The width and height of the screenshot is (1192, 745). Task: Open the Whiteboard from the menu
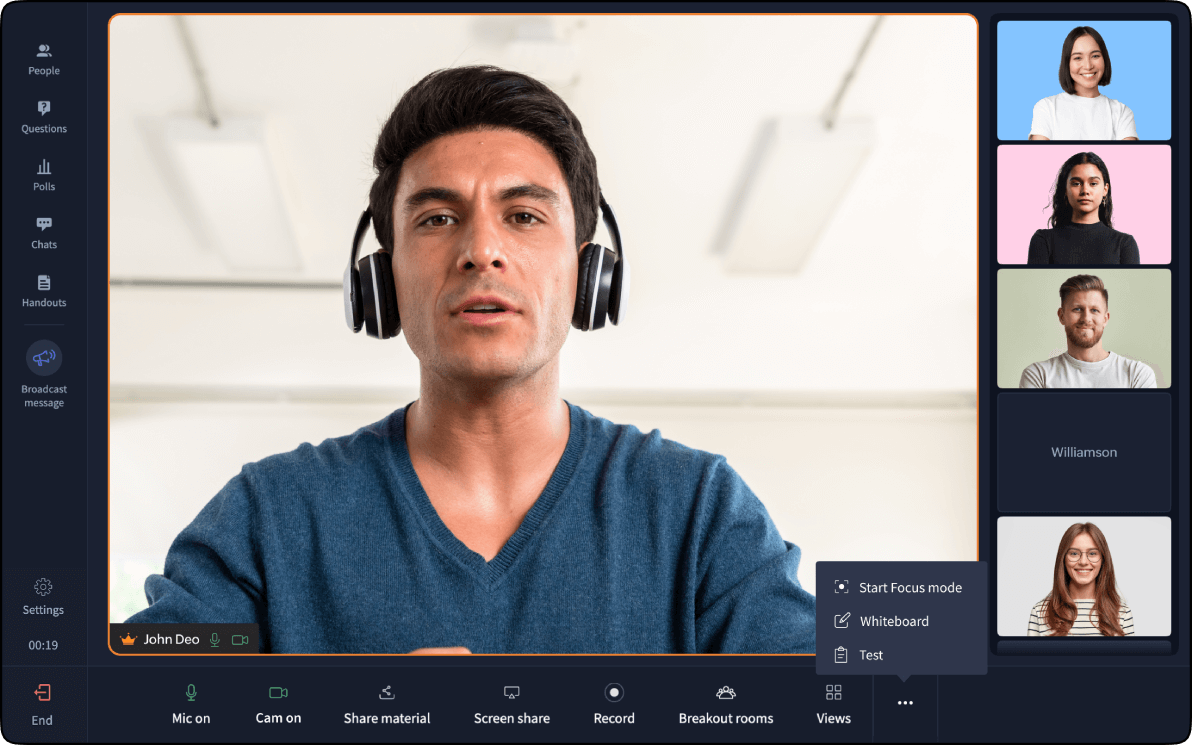pyautogui.click(x=895, y=621)
